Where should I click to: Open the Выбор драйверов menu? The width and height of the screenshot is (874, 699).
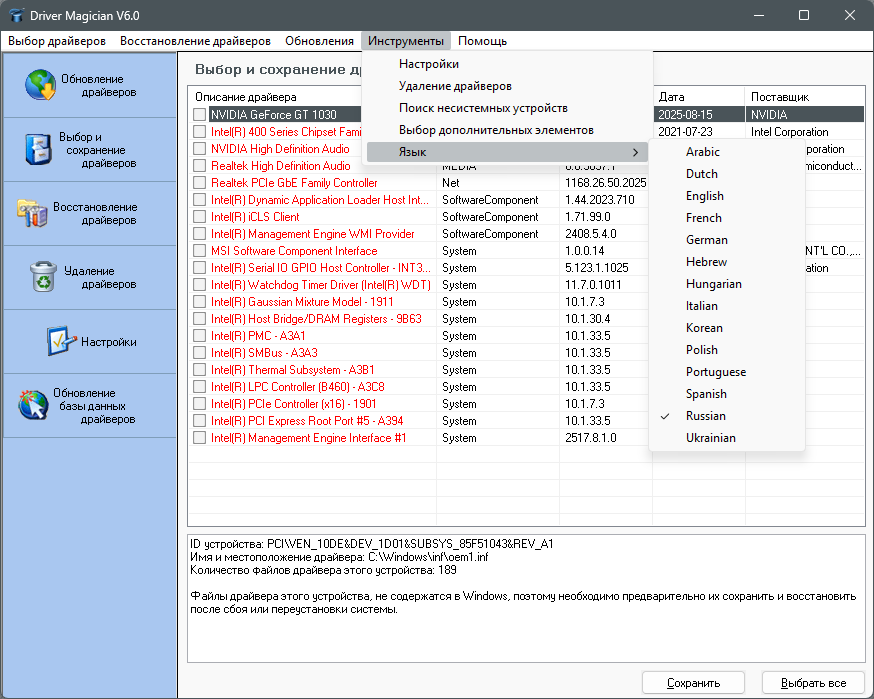click(x=57, y=41)
